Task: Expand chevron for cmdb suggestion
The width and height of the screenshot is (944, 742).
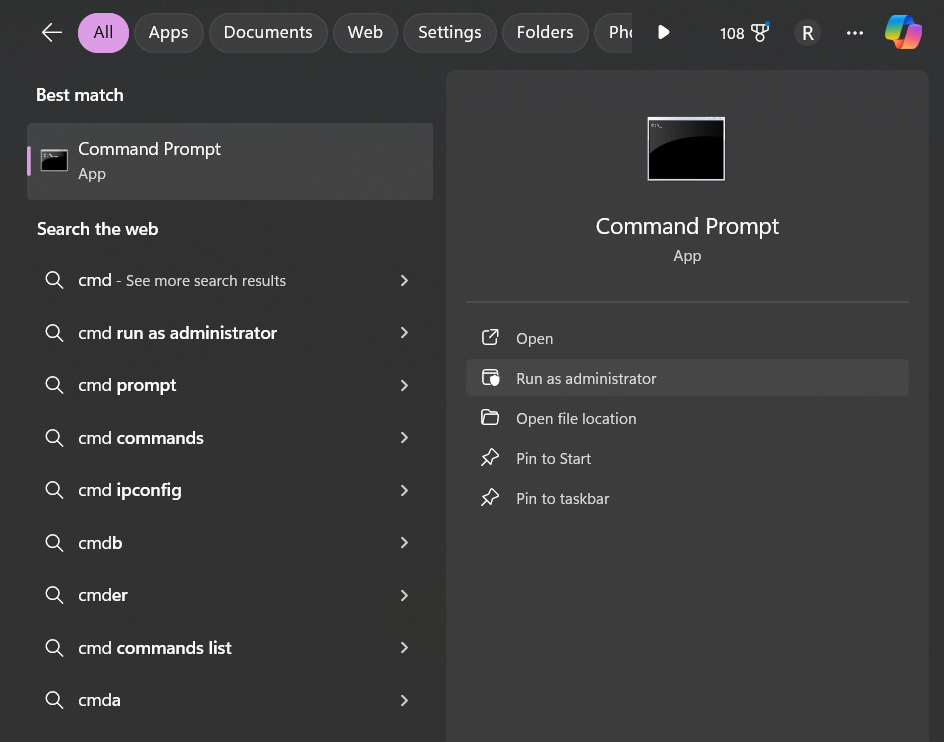Action: (404, 543)
